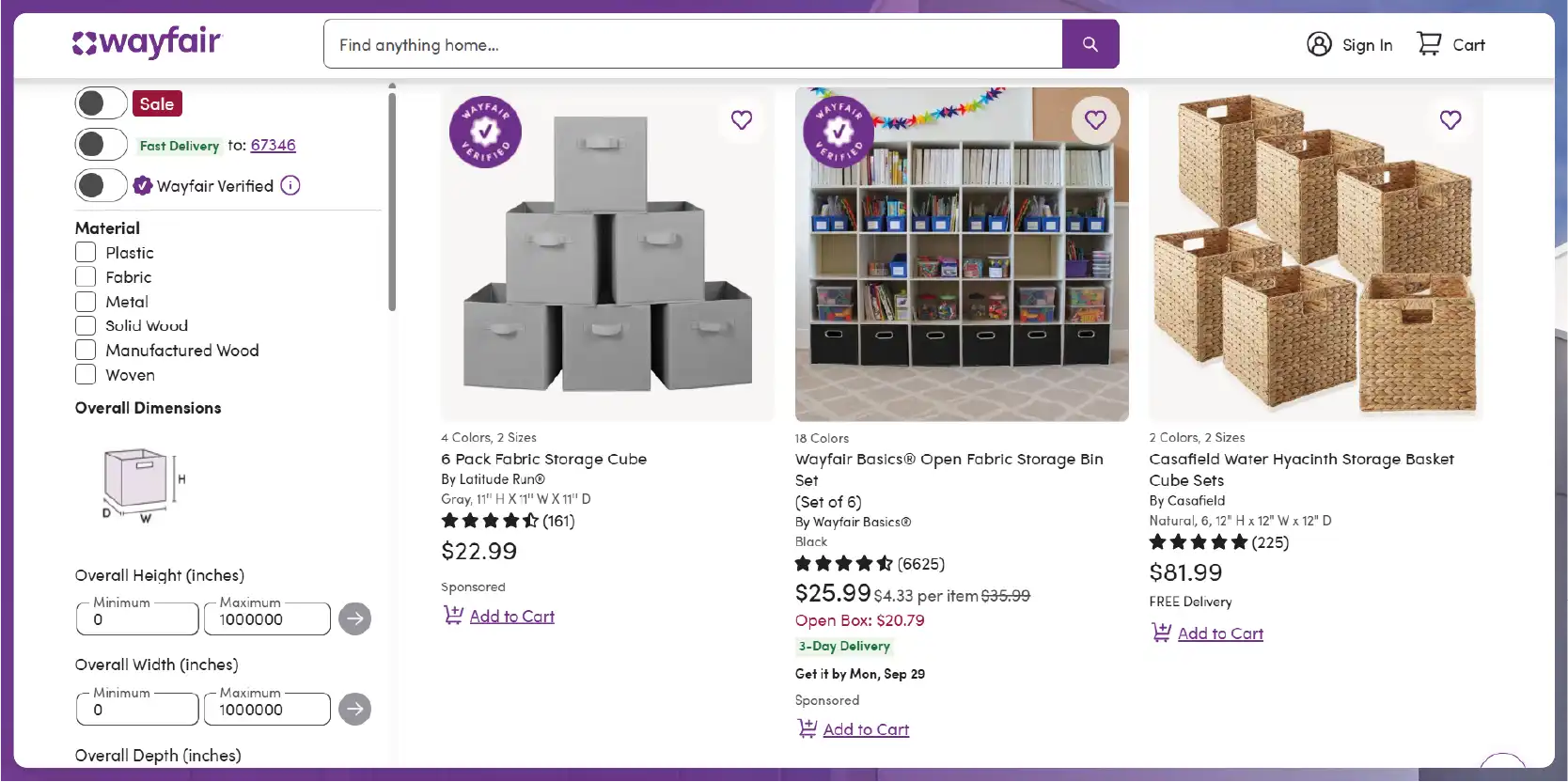Go to Wayfair home via logo
The image size is (1568, 782).
coord(147,43)
